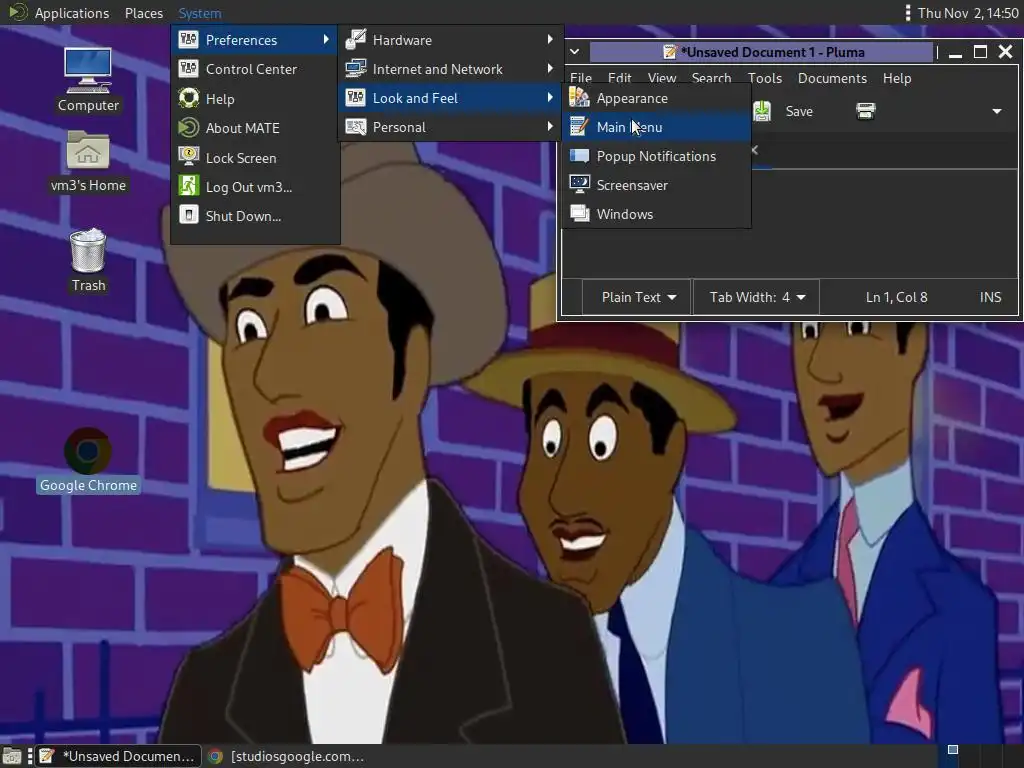Open the Help menu in Pluma
This screenshot has height=768, width=1024.
click(x=897, y=78)
